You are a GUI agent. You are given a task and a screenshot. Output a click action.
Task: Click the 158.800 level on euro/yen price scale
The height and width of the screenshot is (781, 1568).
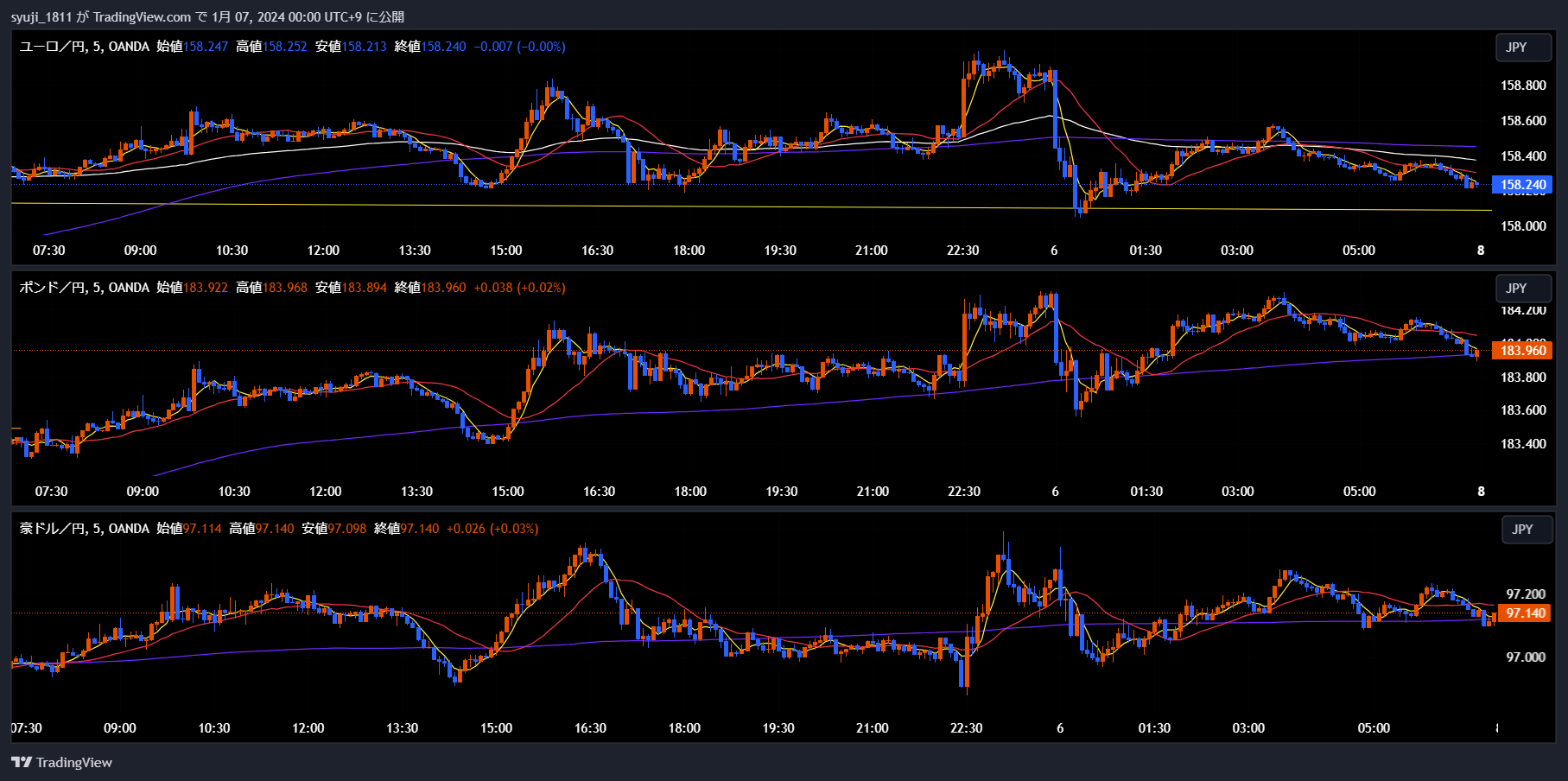click(1523, 86)
